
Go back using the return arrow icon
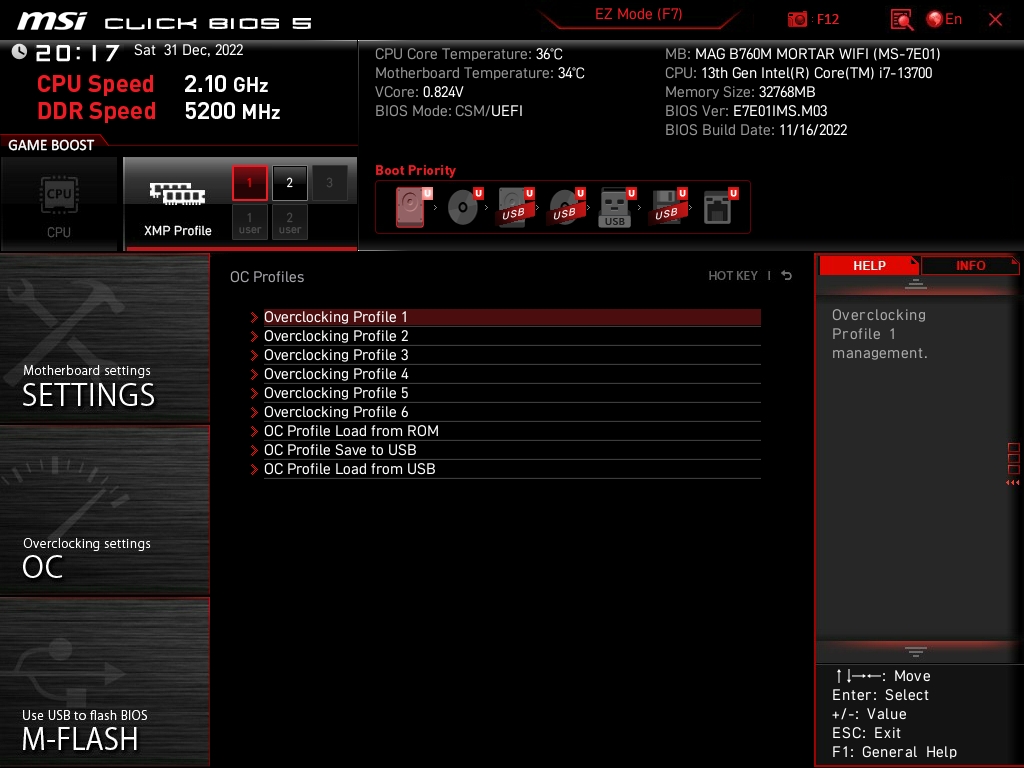click(787, 276)
